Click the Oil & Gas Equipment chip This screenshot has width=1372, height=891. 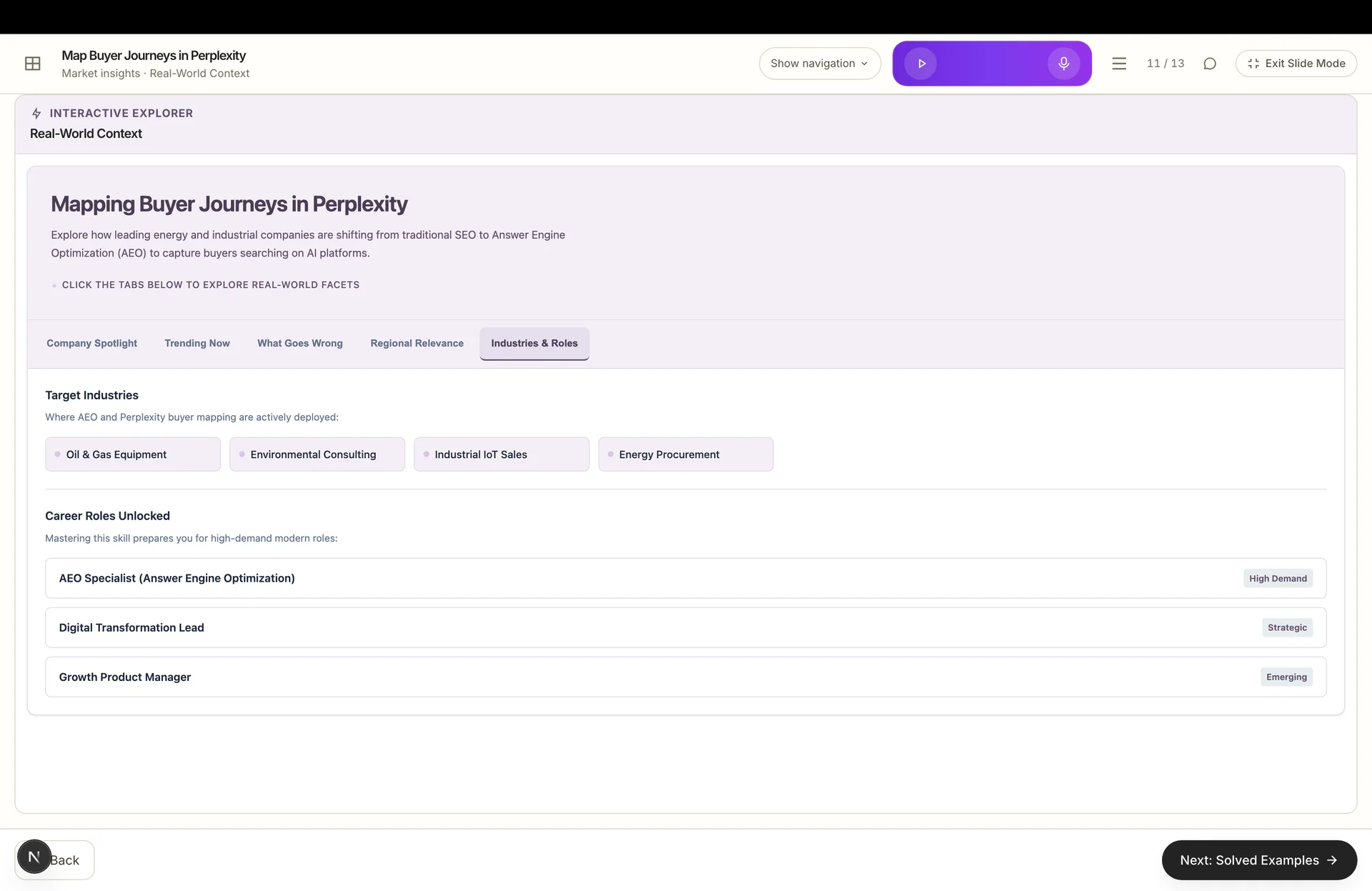coord(133,454)
